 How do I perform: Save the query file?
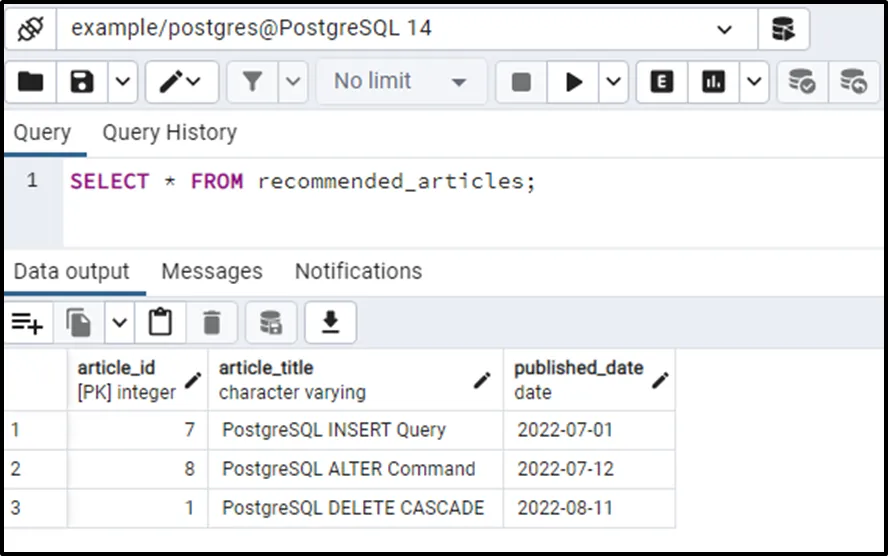[80, 81]
